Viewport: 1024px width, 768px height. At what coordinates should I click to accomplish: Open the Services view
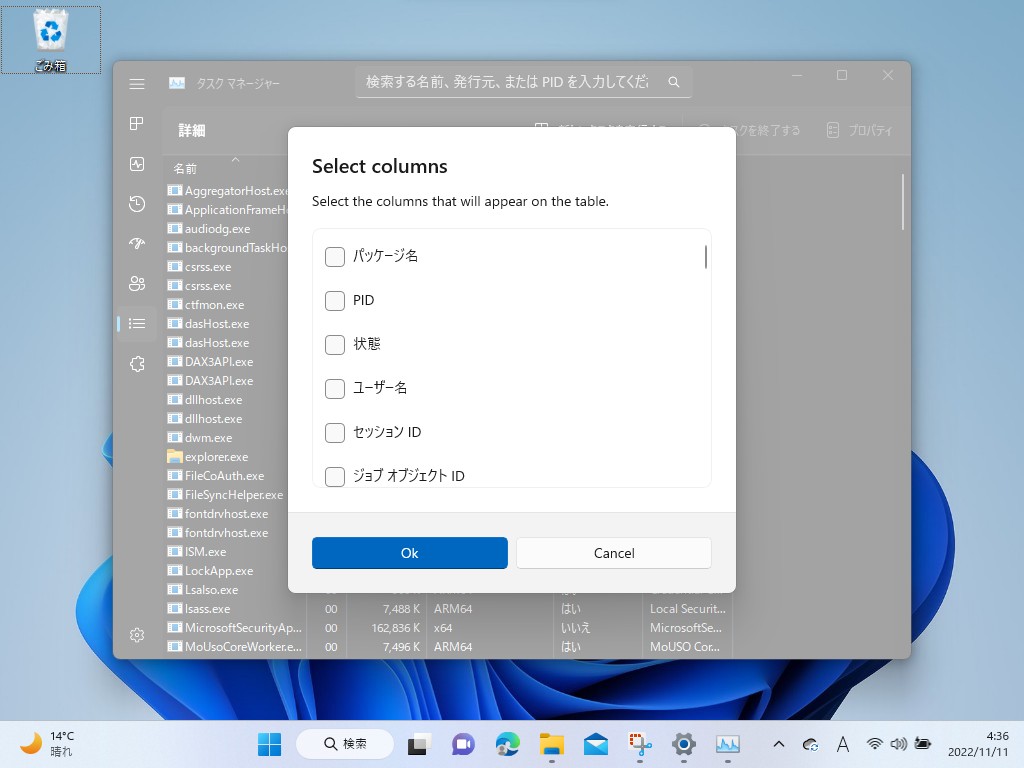pyautogui.click(x=137, y=364)
